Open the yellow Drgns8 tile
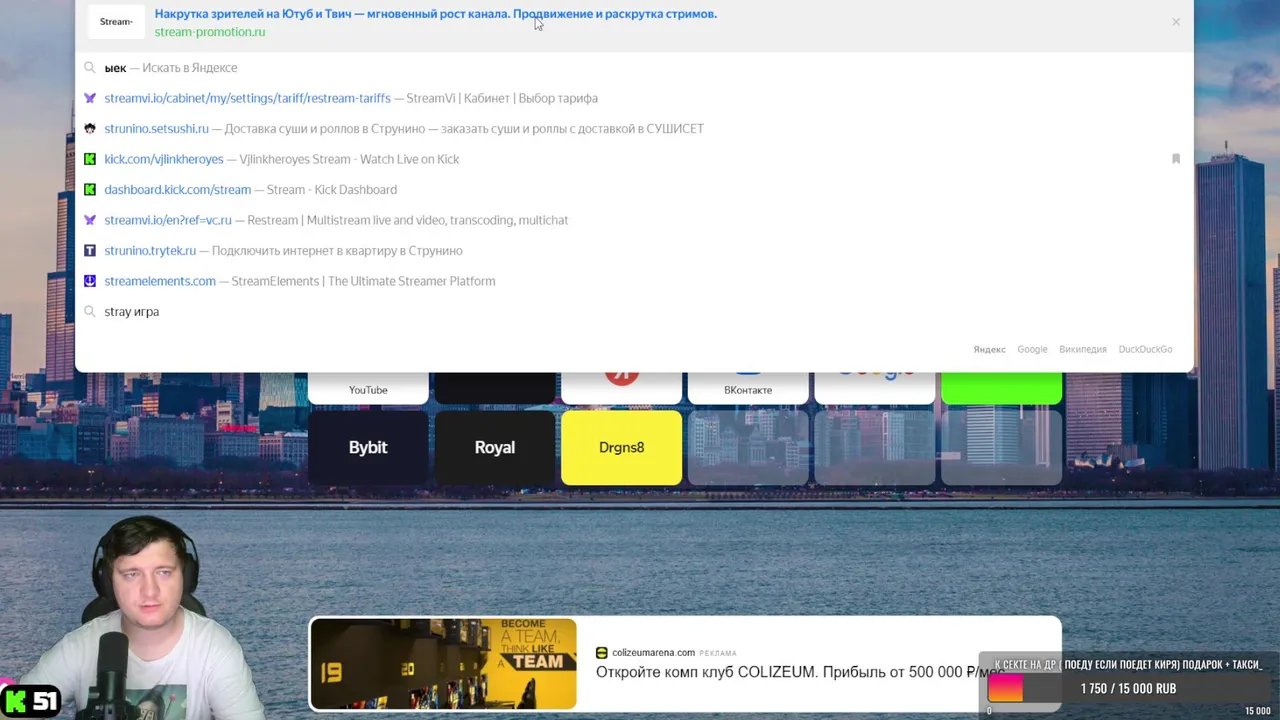 coord(621,448)
